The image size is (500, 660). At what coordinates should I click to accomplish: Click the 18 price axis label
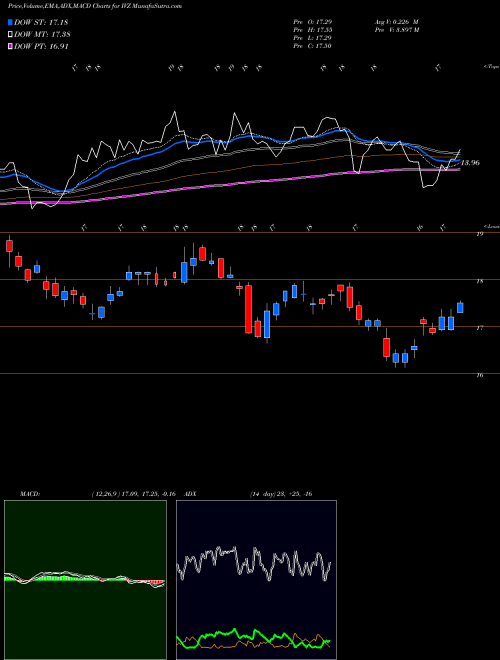[x=479, y=281]
